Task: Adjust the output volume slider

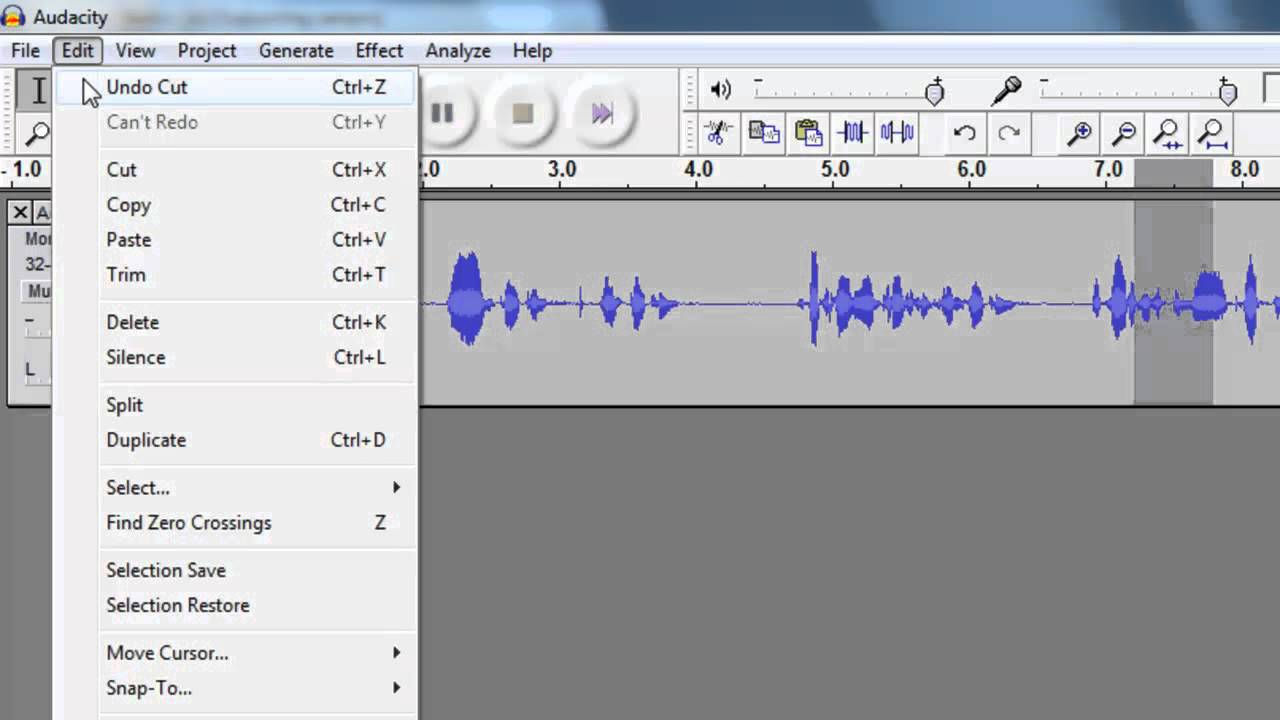Action: click(934, 92)
